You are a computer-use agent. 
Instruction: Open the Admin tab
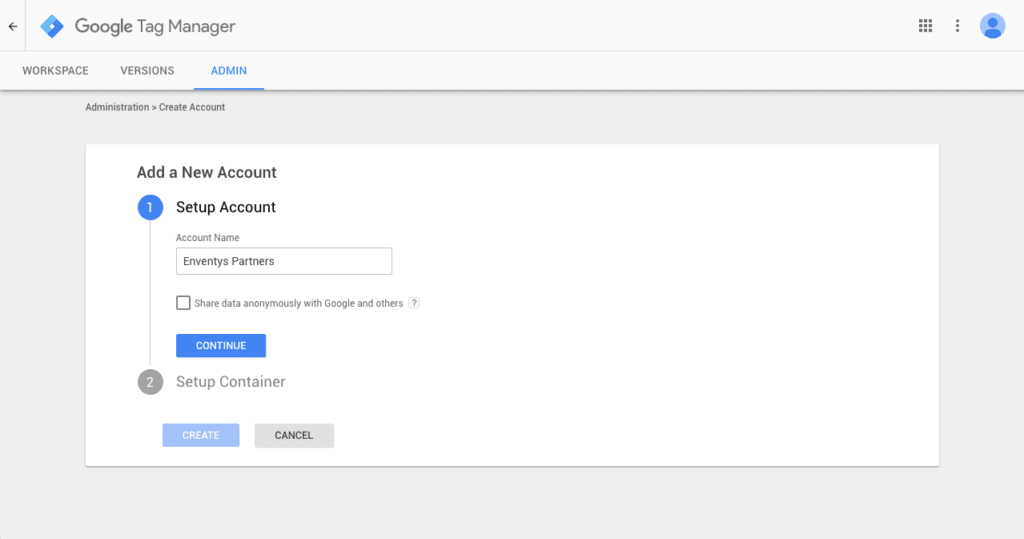point(229,71)
